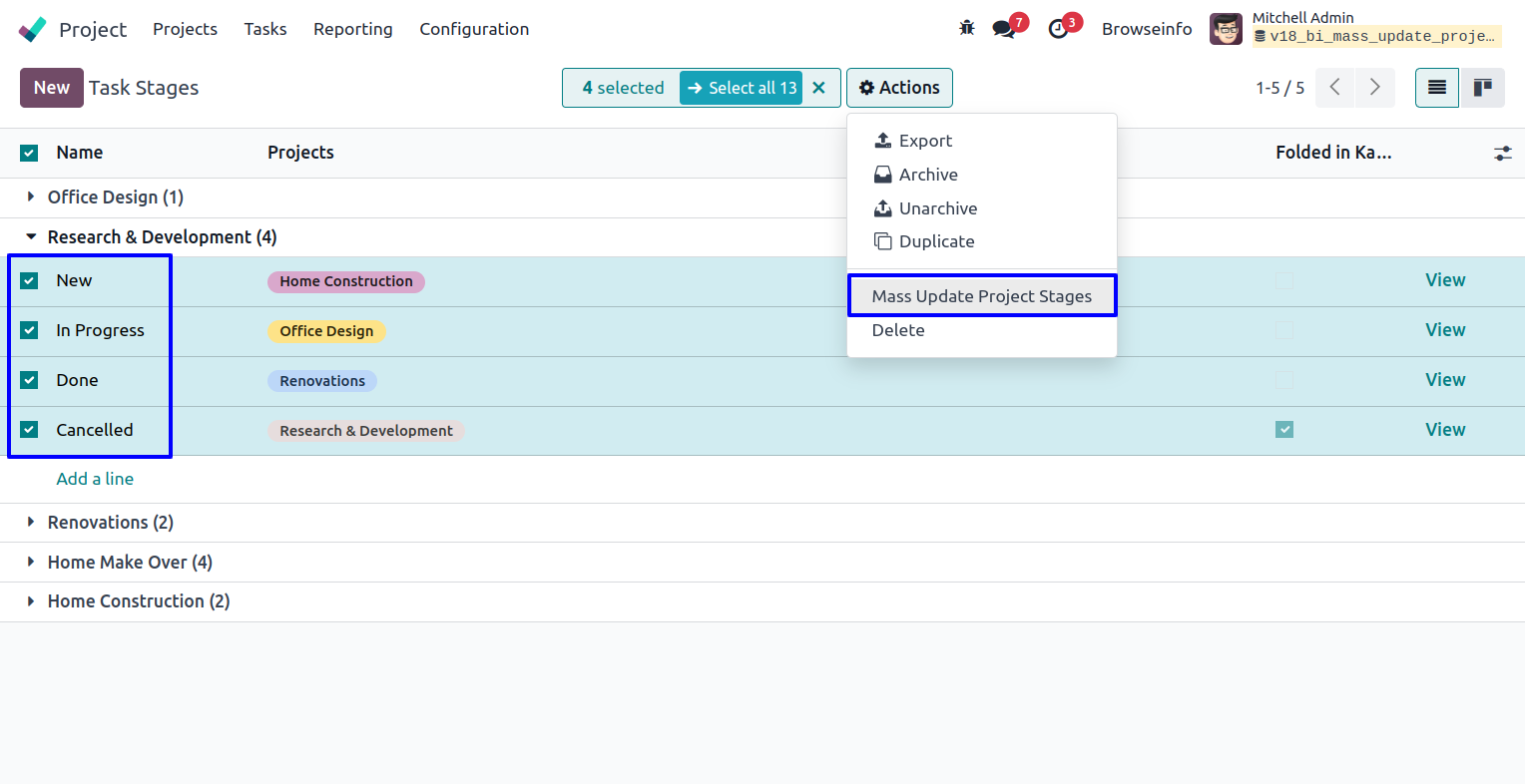Image resolution: width=1525 pixels, height=784 pixels.
Task: Click the yellow Office Design tag
Action: (326, 331)
